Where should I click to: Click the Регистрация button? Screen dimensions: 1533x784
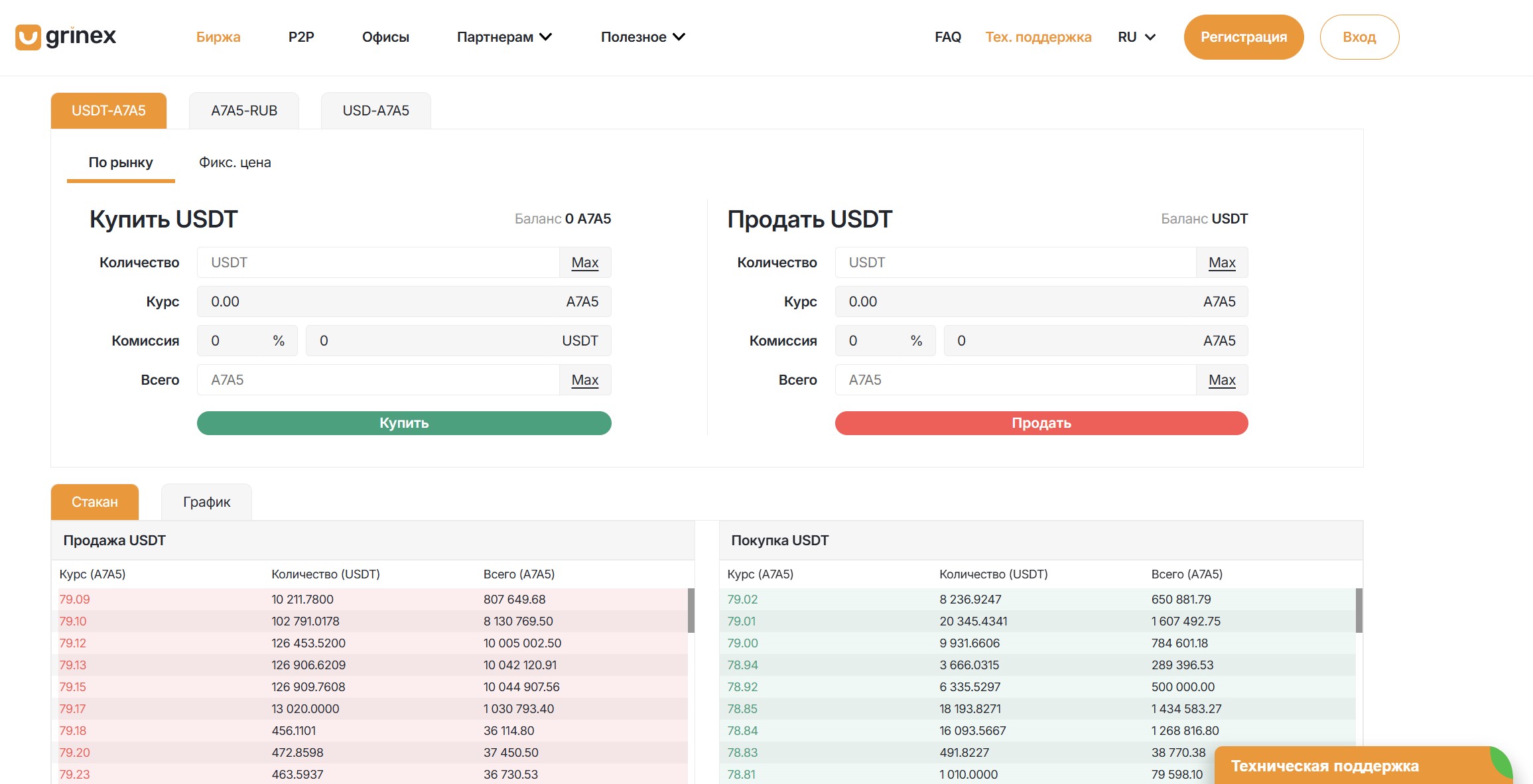coord(1243,37)
